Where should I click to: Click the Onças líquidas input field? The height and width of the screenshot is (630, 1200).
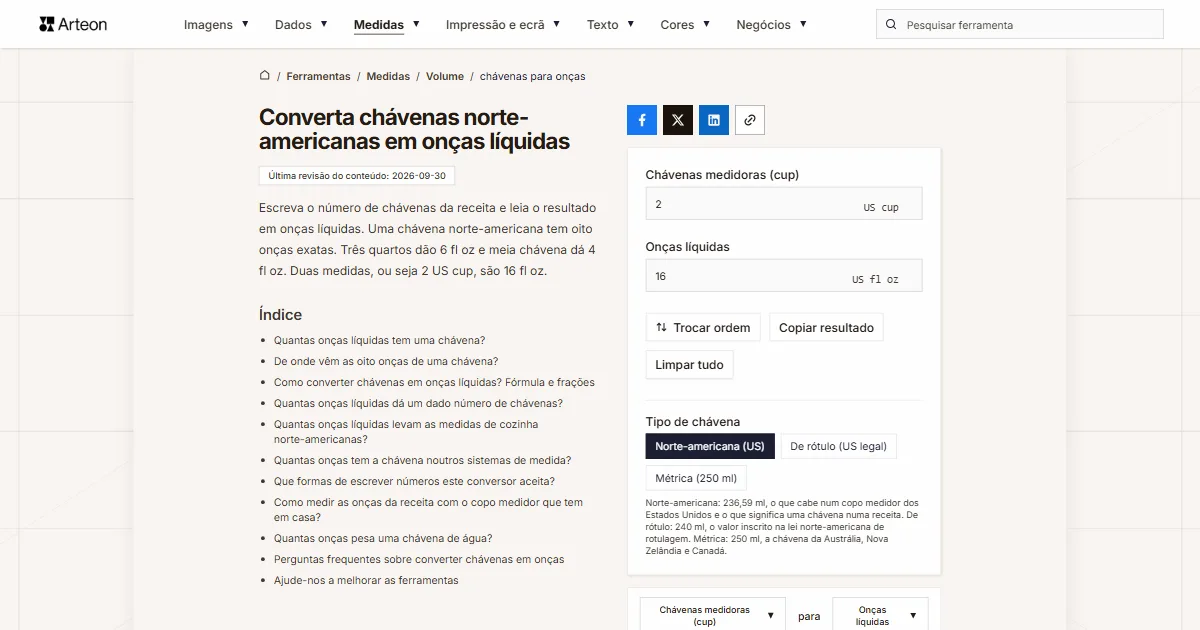pyautogui.click(x=784, y=276)
